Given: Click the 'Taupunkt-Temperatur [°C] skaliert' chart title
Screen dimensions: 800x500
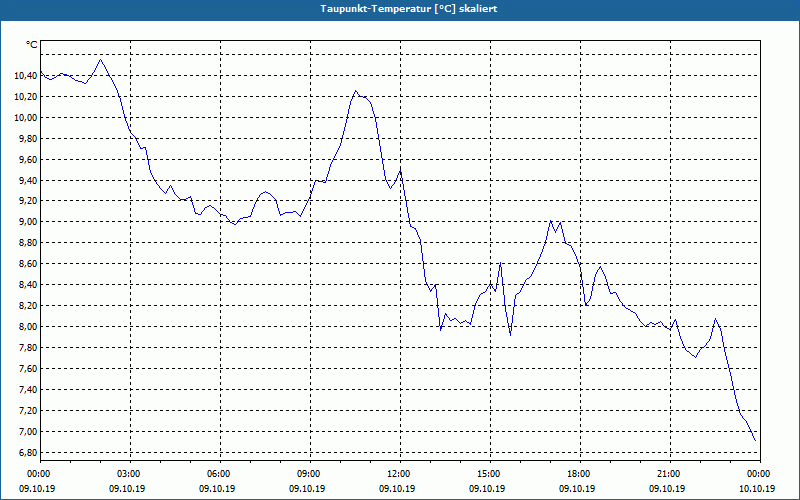Looking at the screenshot, I should (409, 9).
